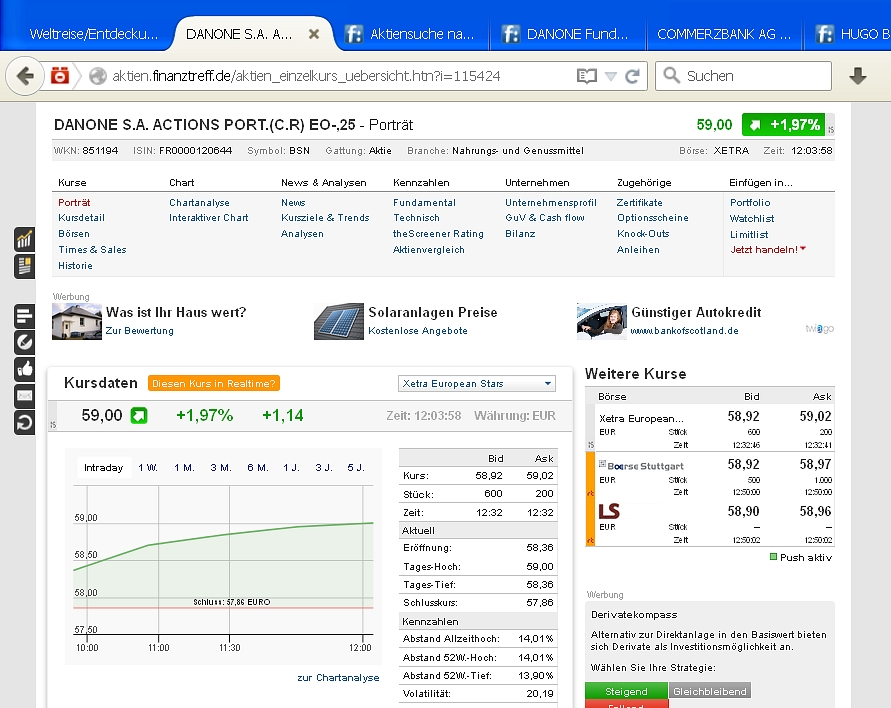The width and height of the screenshot is (891, 708).
Task: Open the Historie link
Action: 75,265
